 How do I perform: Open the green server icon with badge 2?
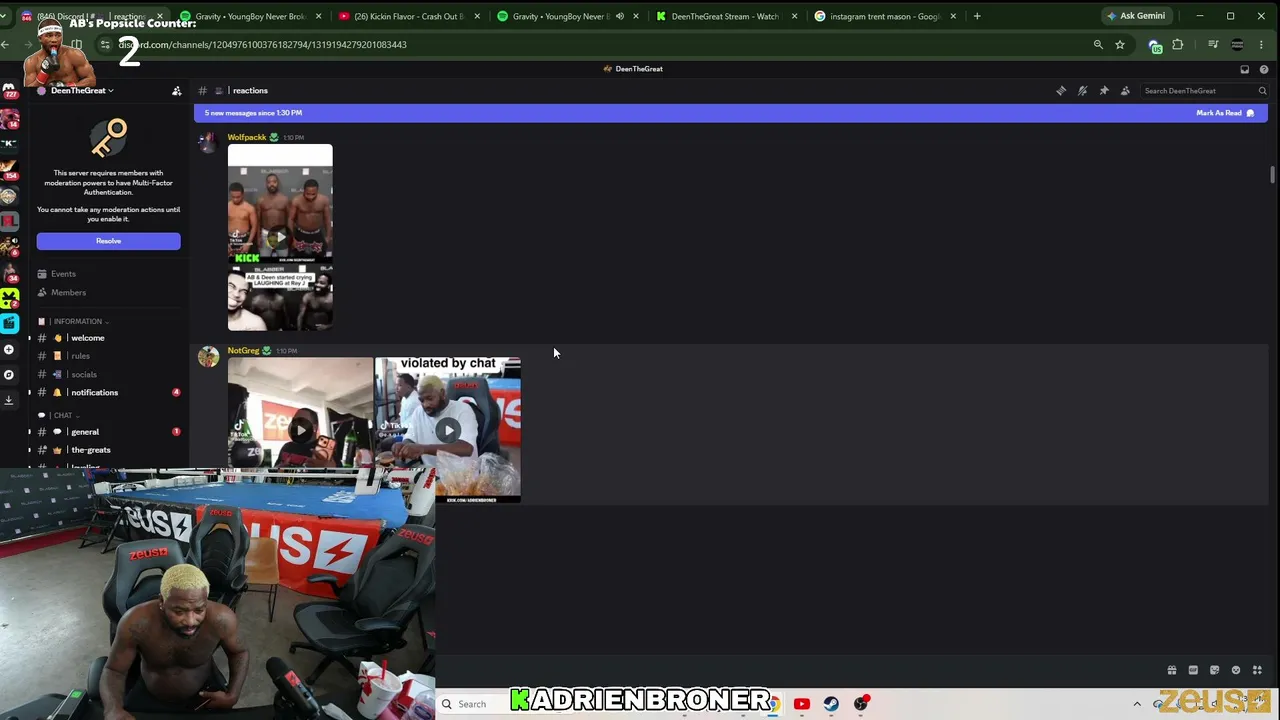(9, 298)
